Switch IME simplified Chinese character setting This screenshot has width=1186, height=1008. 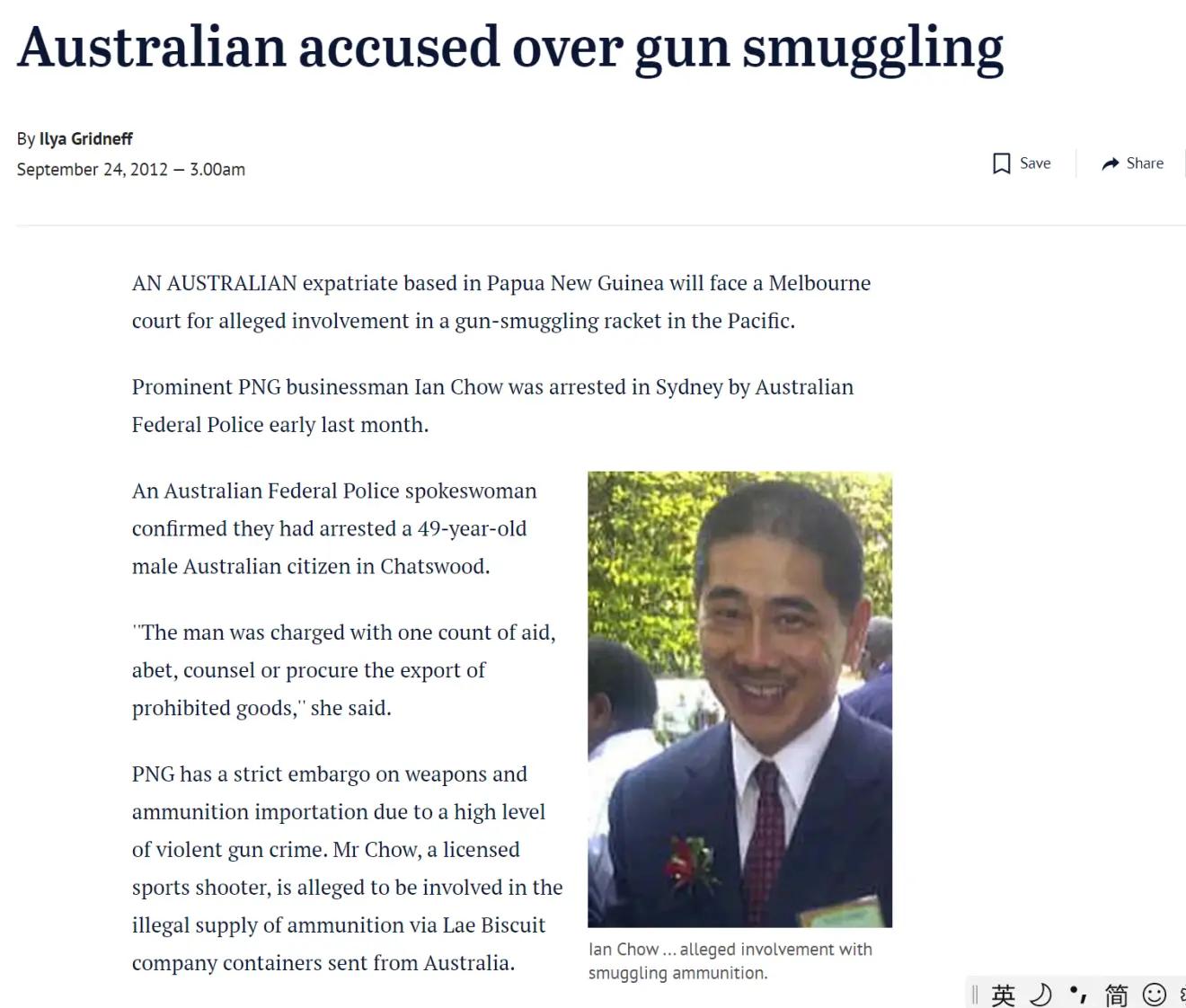coord(1116,995)
